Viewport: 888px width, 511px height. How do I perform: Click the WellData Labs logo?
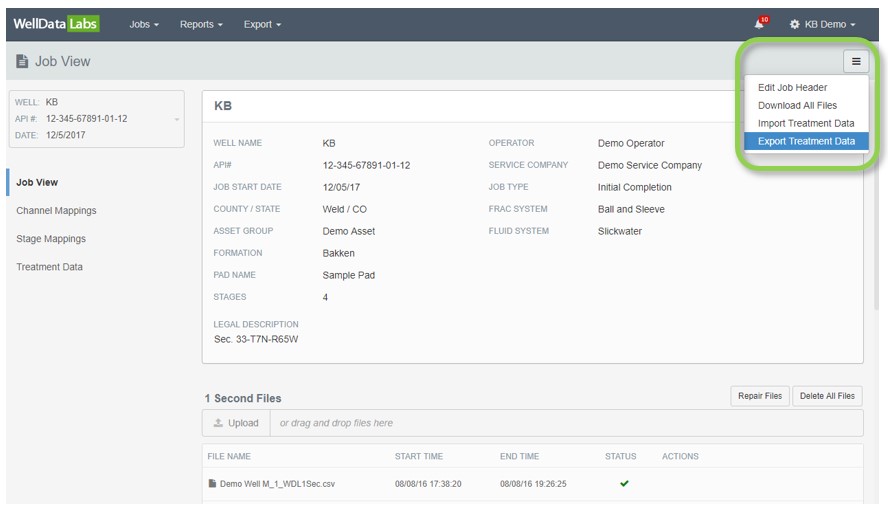(x=56, y=24)
